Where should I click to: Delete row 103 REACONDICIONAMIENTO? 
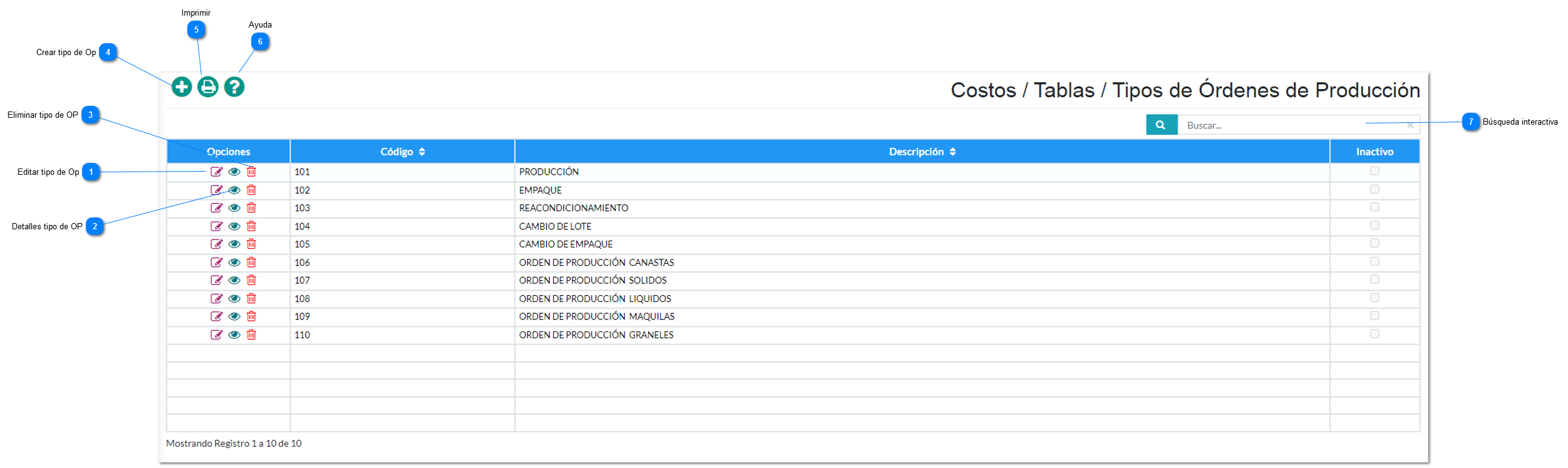251,208
